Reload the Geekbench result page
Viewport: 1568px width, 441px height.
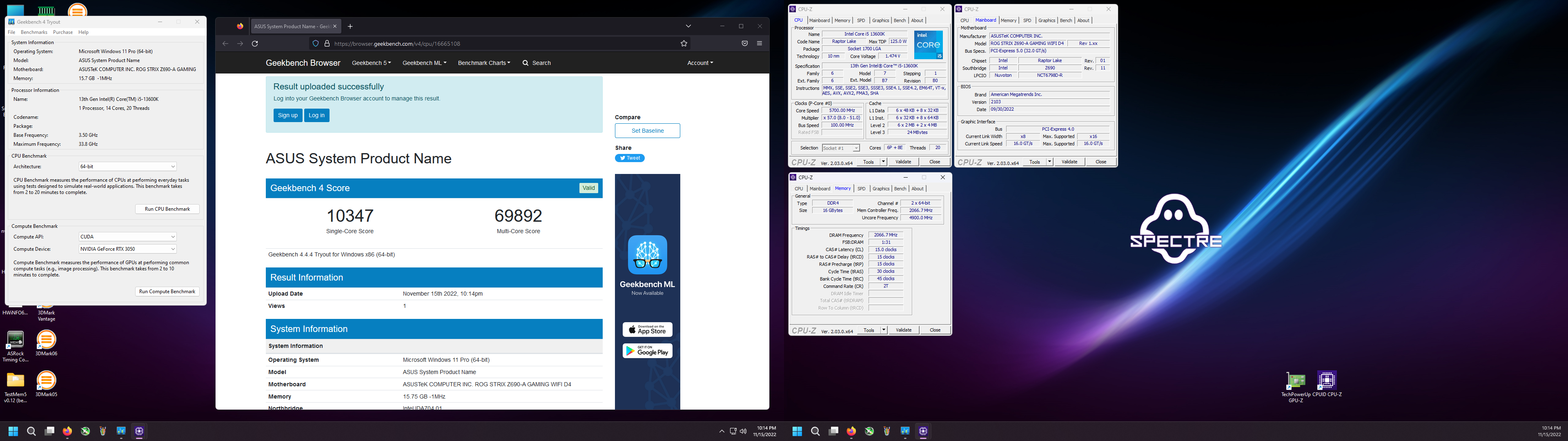click(255, 43)
